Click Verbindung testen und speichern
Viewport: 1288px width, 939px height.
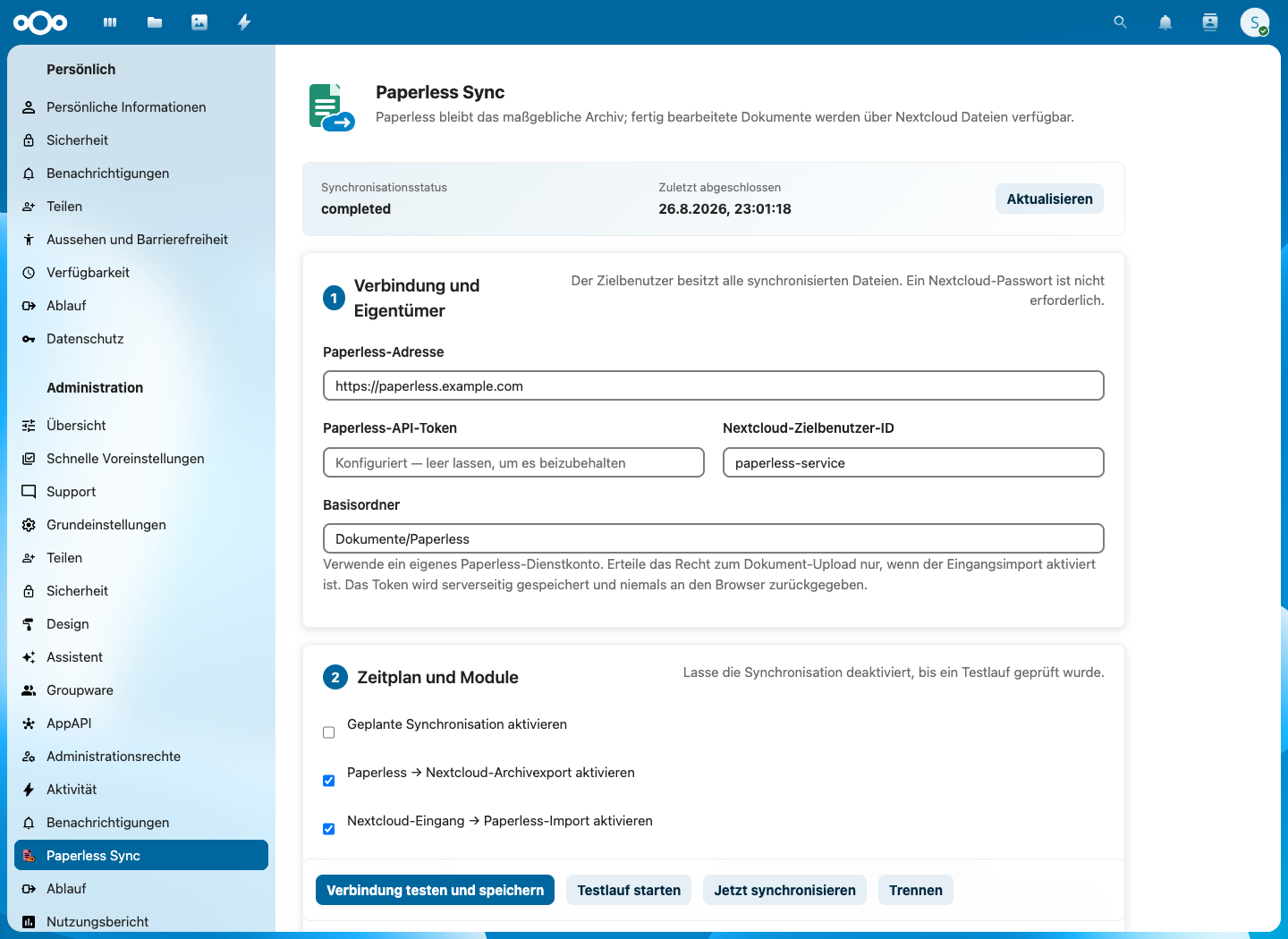[x=435, y=890]
